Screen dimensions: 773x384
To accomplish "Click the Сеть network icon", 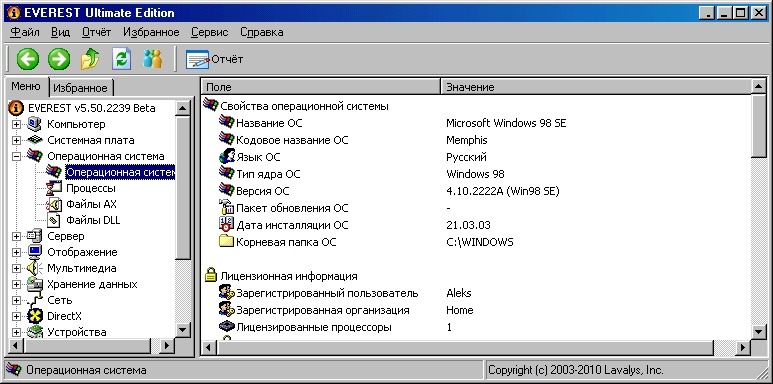I will pos(35,300).
